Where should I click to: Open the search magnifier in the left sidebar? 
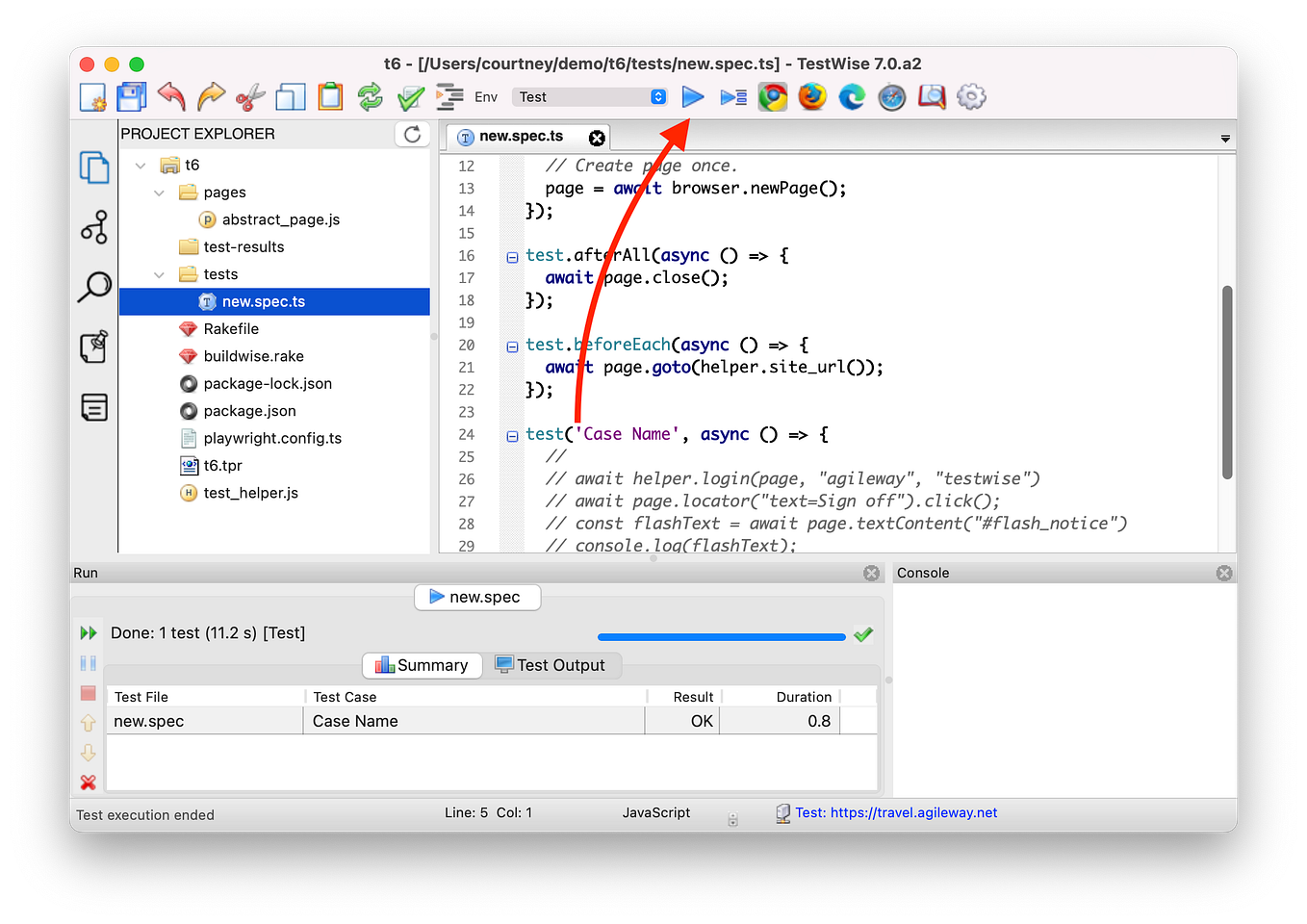[93, 287]
